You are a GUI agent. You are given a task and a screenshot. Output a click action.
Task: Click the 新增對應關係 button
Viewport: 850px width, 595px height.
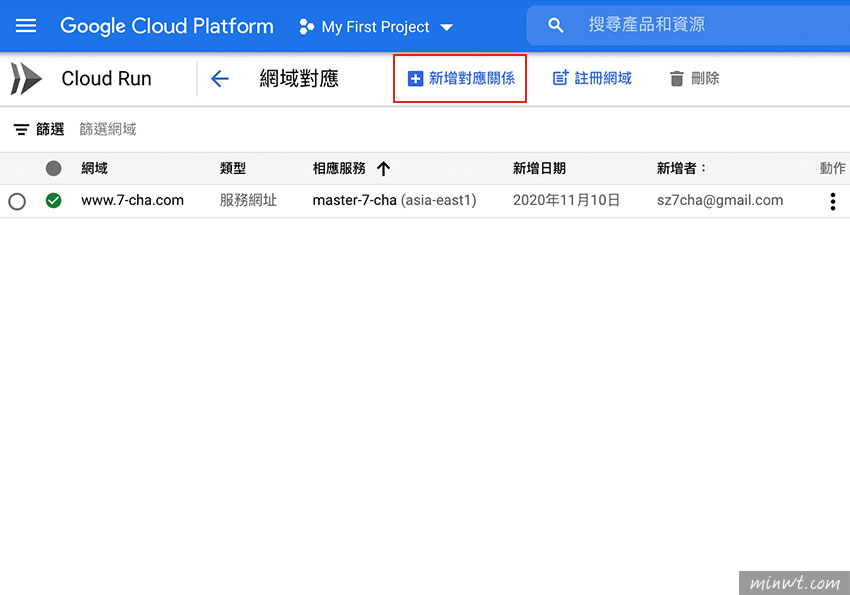tap(460, 79)
